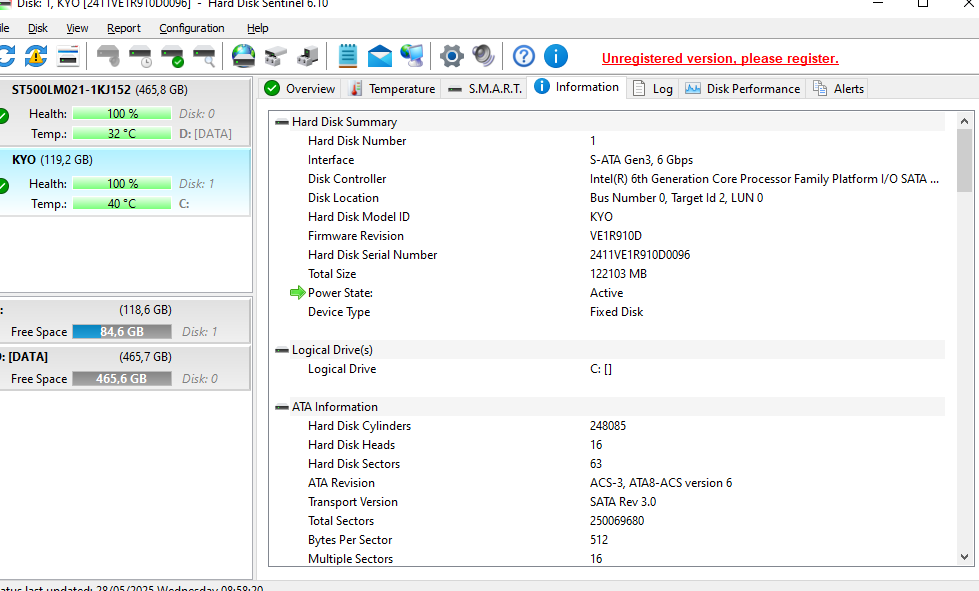
Task: Open the Report menu
Action: coord(123,28)
